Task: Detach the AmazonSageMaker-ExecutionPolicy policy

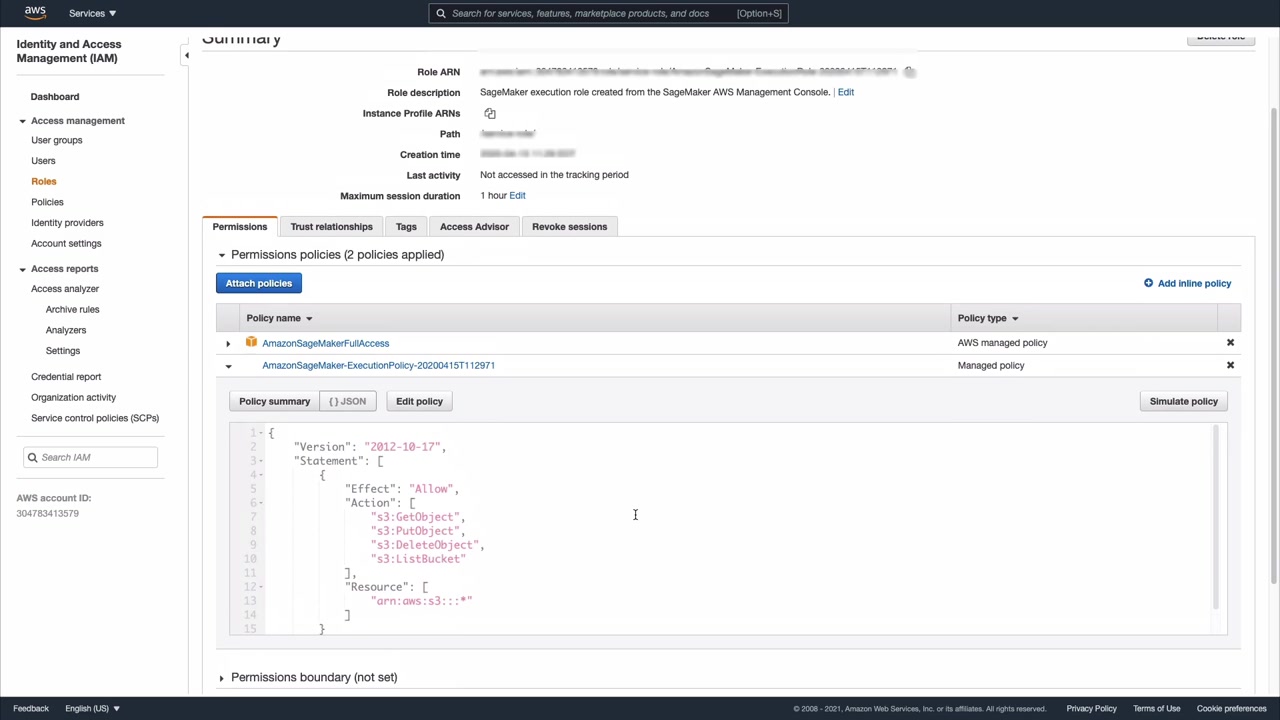Action: tap(1231, 366)
